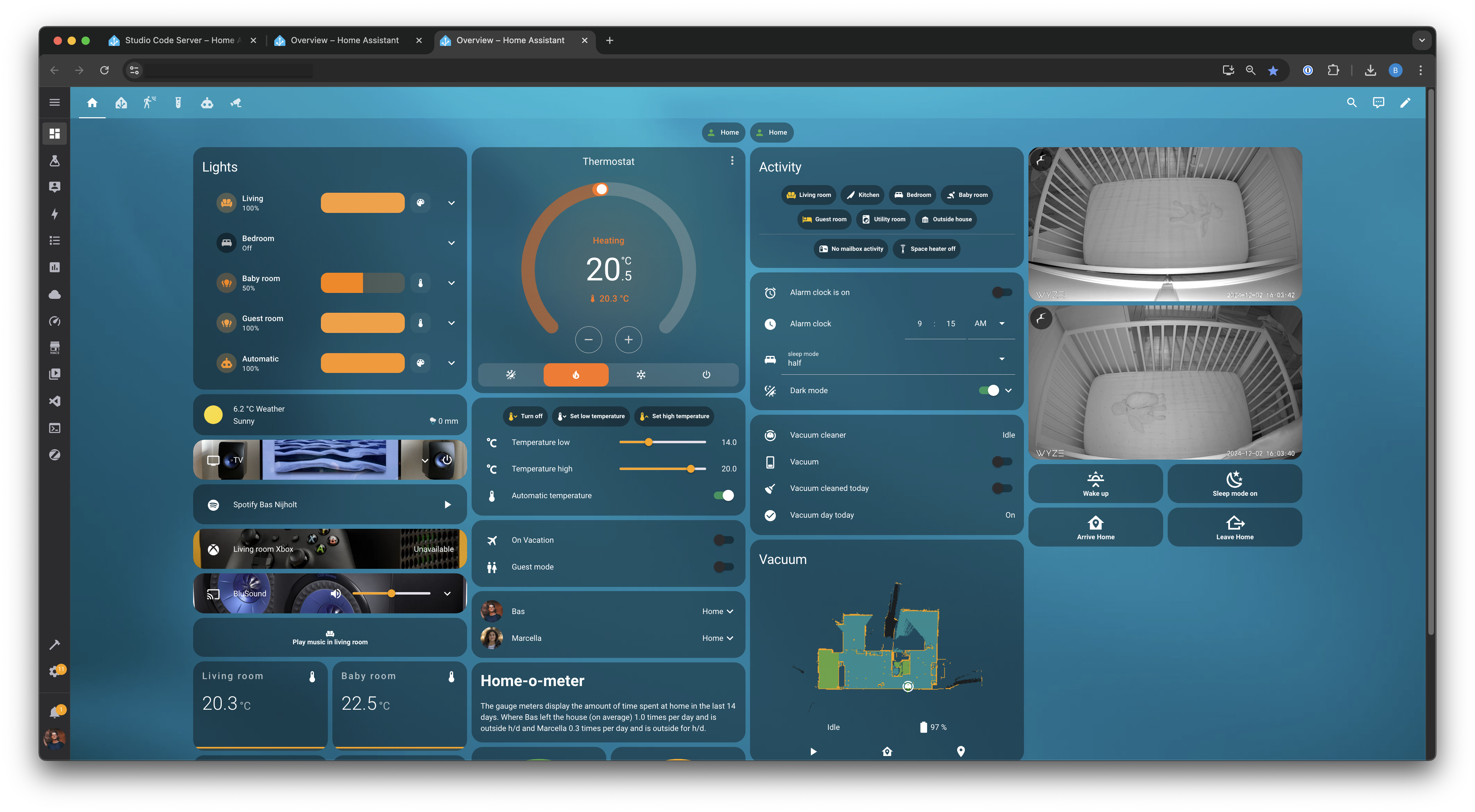Viewport: 1475px width, 812px height.
Task: Select the Baby room activity chip
Action: (x=967, y=195)
